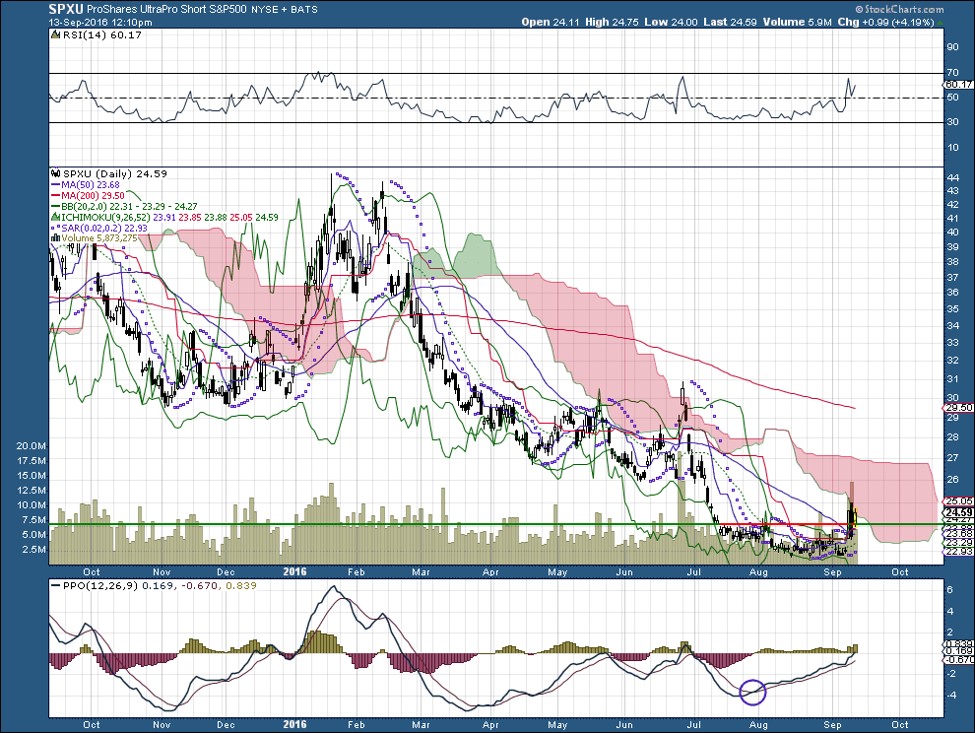Click the 30 oversold level on RSI axis

pyautogui.click(x=953, y=122)
